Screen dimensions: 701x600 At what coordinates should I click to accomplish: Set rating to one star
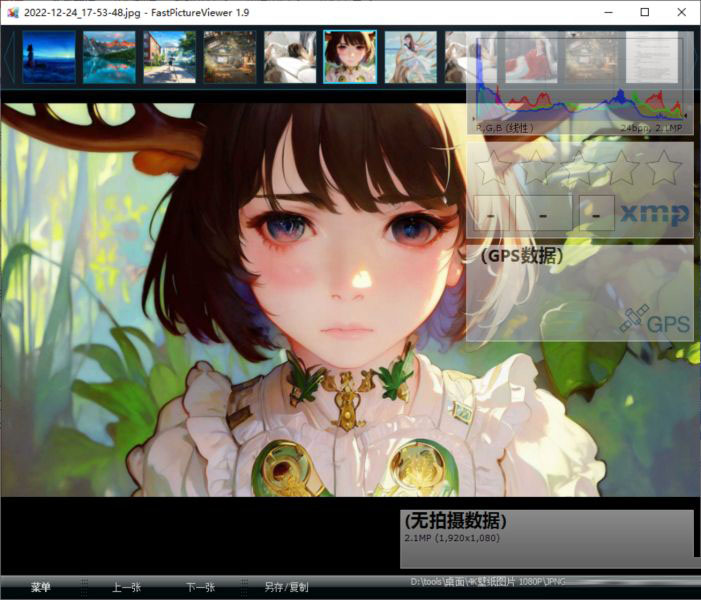(x=492, y=168)
